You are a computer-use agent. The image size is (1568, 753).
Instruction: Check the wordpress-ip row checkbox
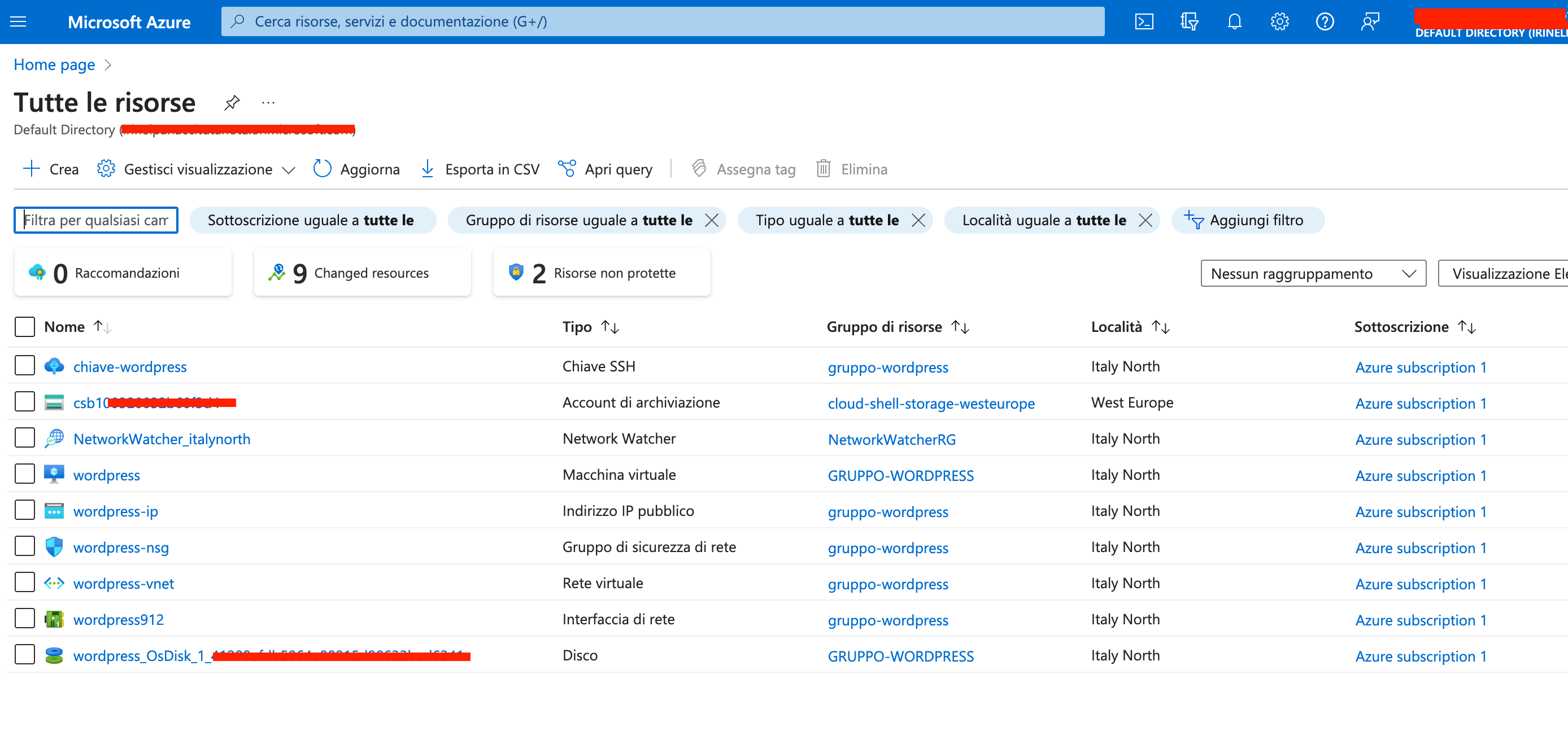(x=25, y=510)
